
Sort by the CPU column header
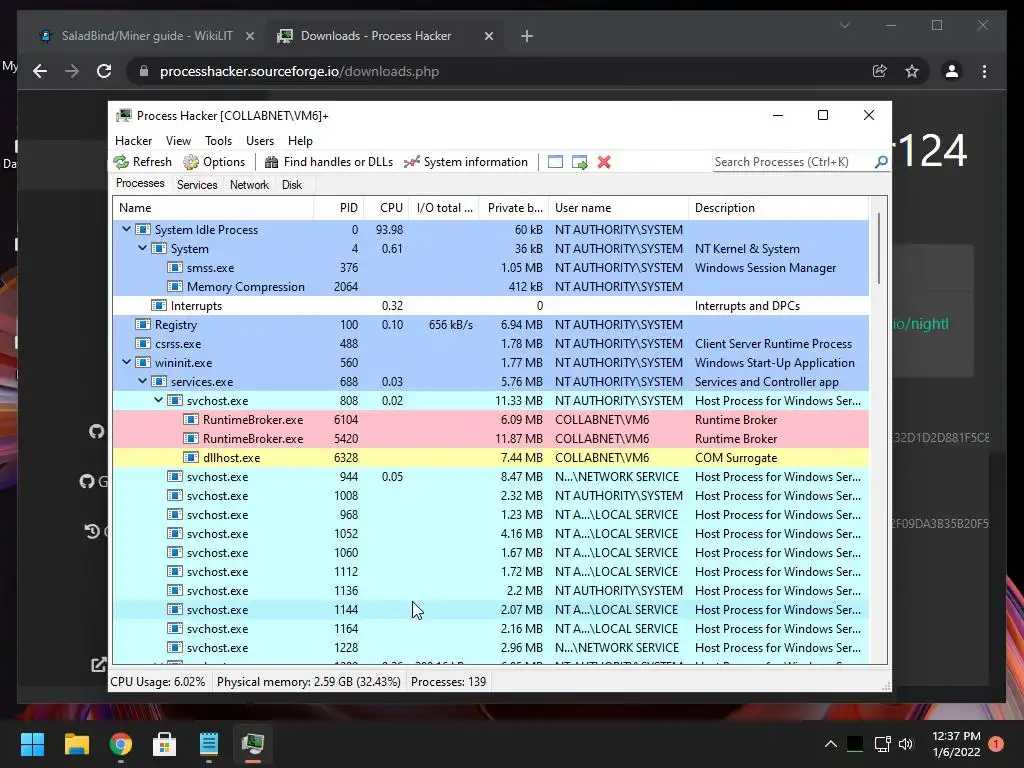point(387,208)
